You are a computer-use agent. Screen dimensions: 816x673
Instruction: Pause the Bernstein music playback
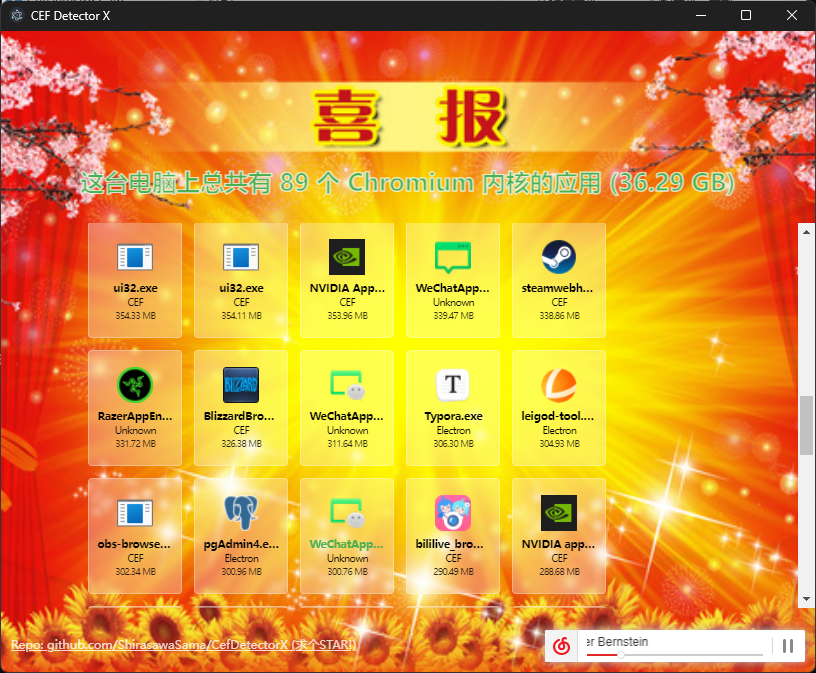[788, 646]
